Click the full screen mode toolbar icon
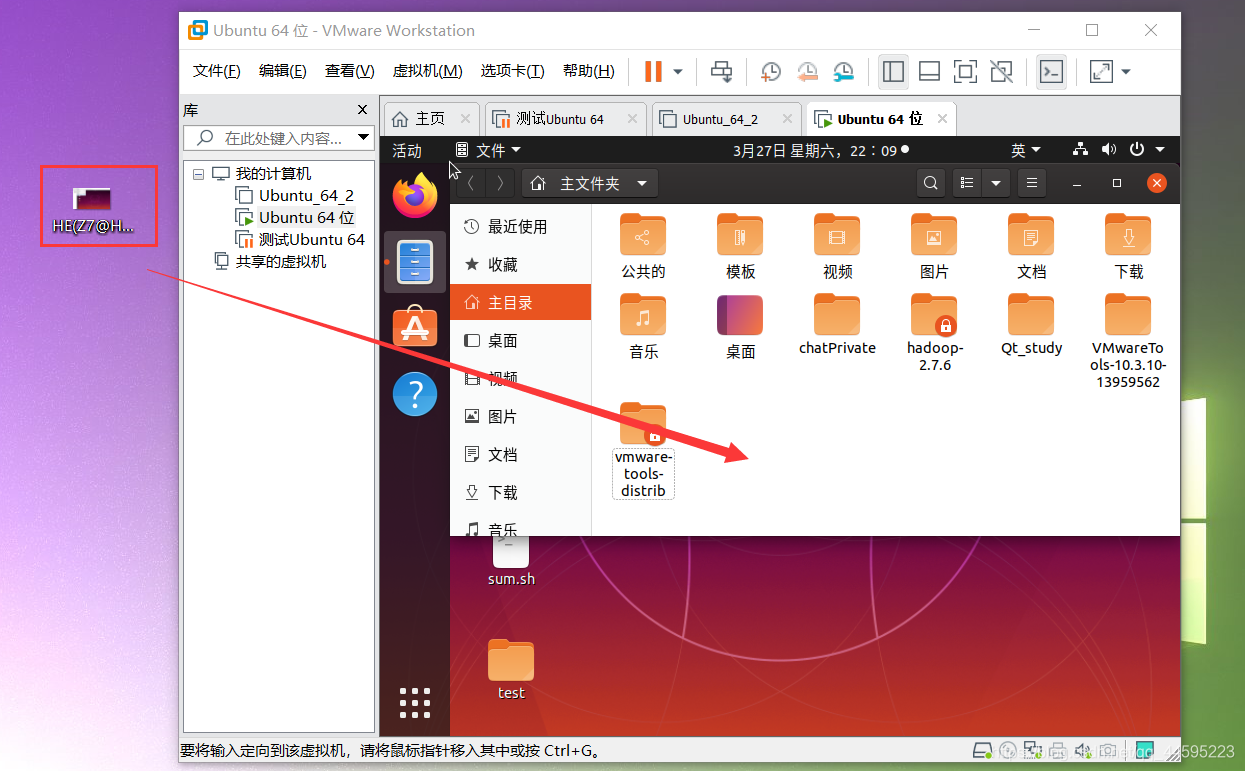 pos(965,71)
